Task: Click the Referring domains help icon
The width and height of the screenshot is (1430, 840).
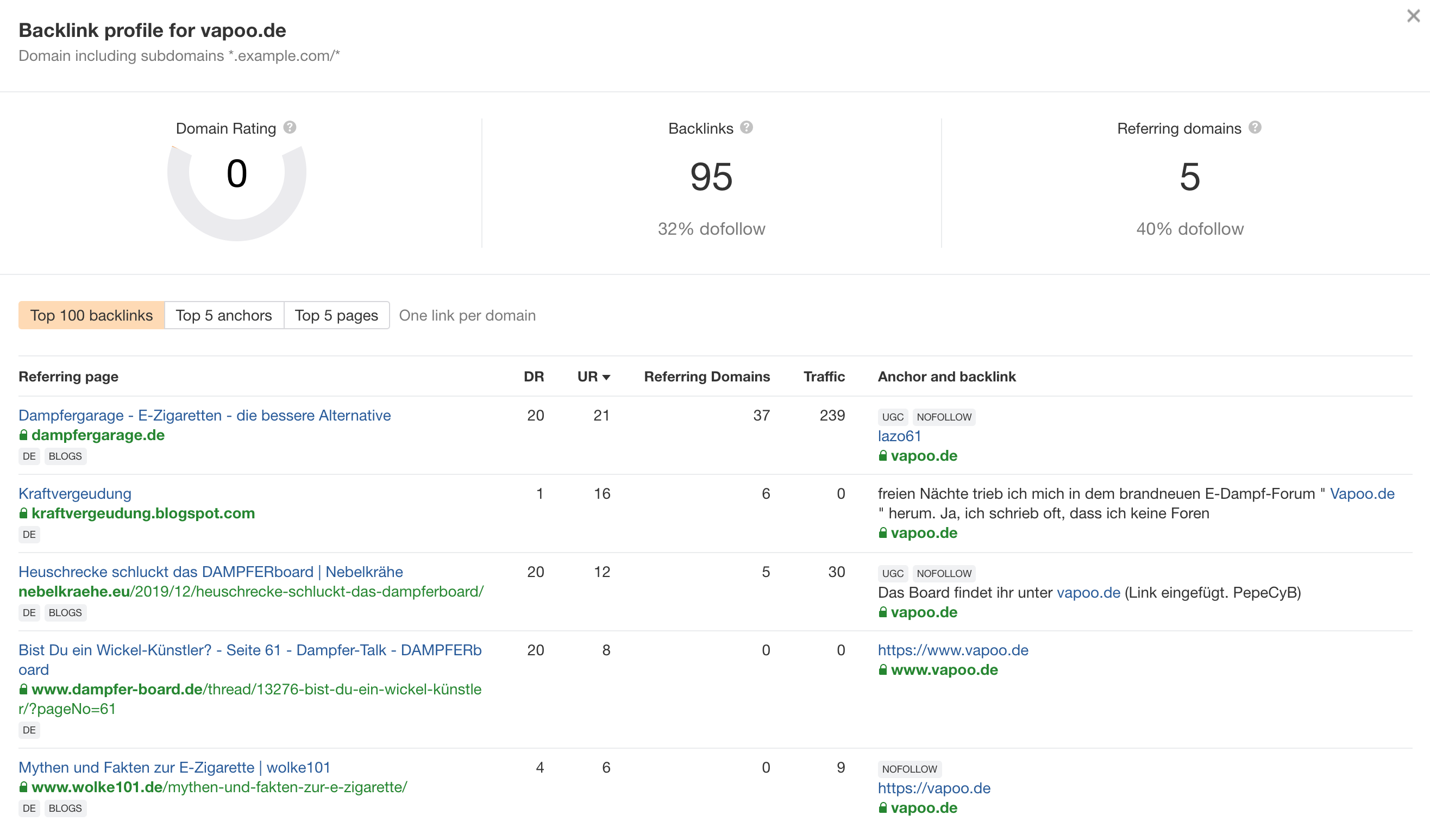Action: pos(1255,128)
